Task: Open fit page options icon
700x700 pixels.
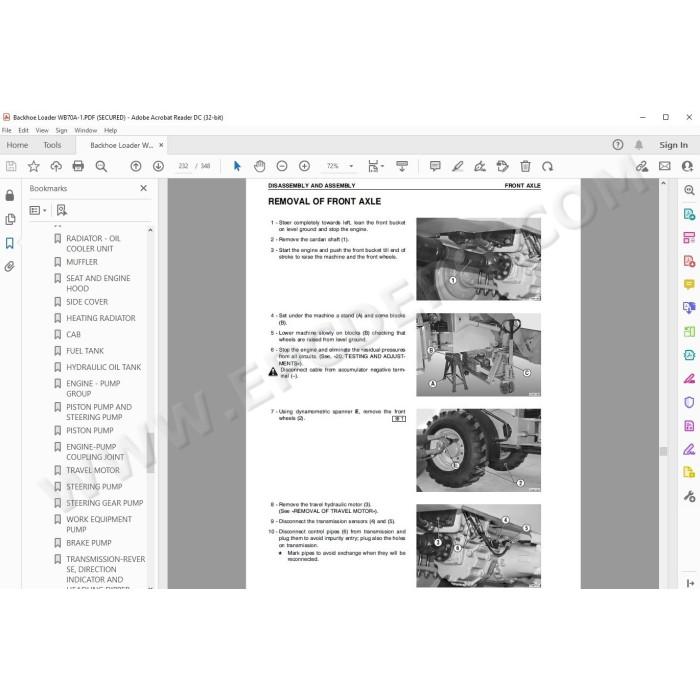Action: pyautogui.click(x=375, y=167)
